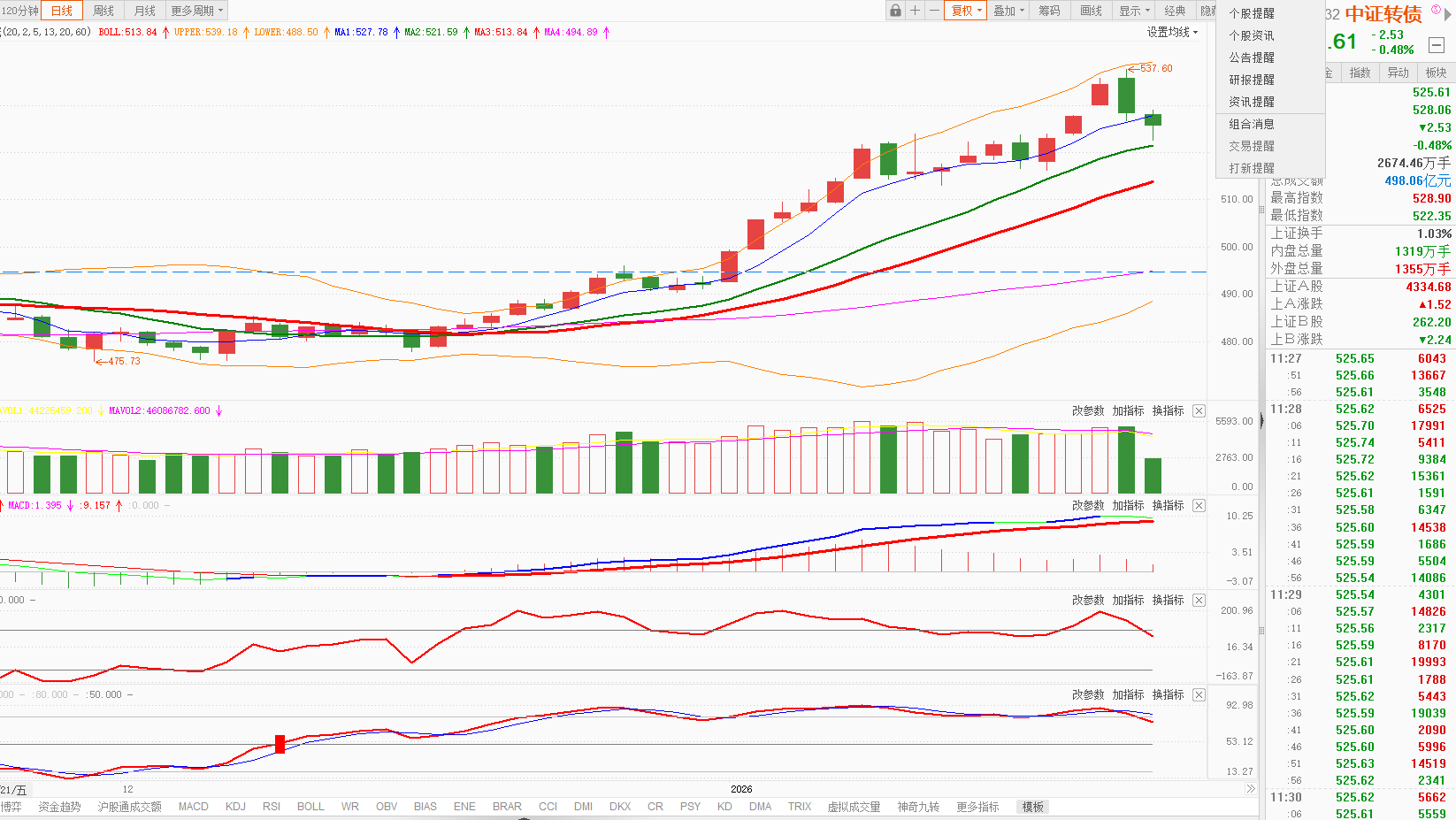Click 改参数 in the volume panel
This screenshot has width=1456, height=820.
(x=1088, y=410)
